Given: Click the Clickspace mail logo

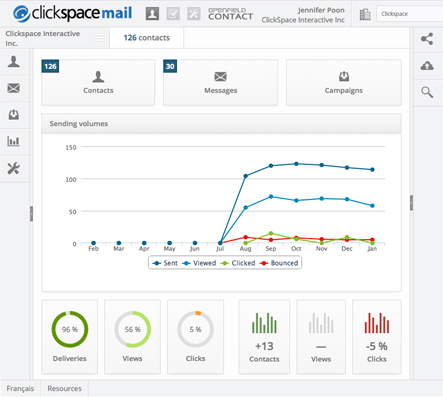Looking at the screenshot, I should (x=72, y=13).
